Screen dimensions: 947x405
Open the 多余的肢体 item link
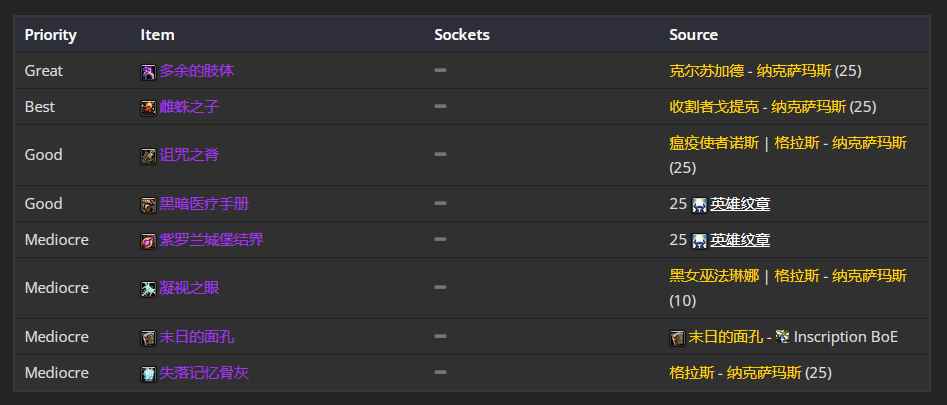point(196,71)
